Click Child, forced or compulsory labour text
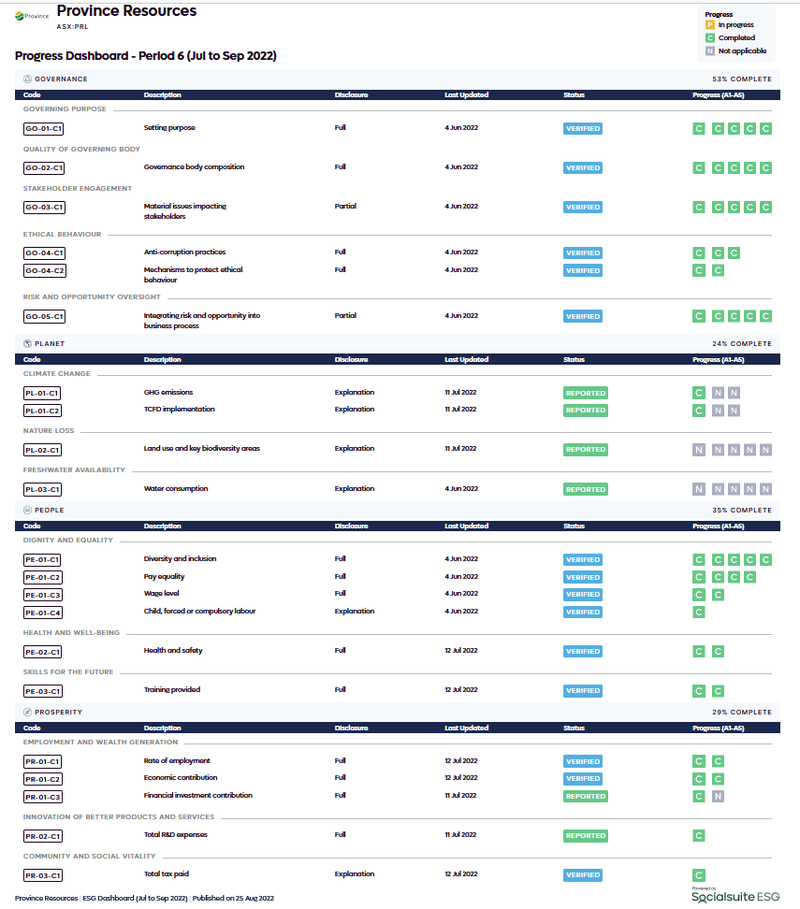Screen dimensions: 800x909 pos(199,611)
